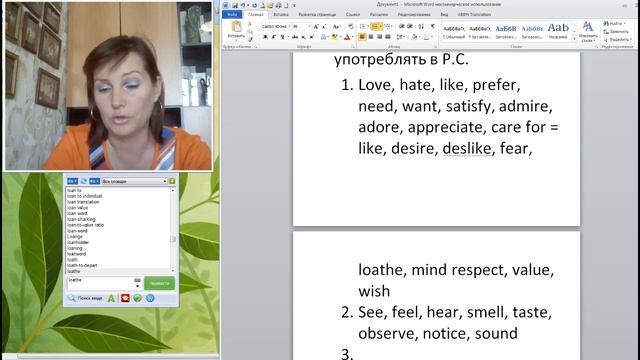The height and width of the screenshot is (360, 640).
Task: Select 'loanholder' in dictionary word list
Action: point(78,242)
